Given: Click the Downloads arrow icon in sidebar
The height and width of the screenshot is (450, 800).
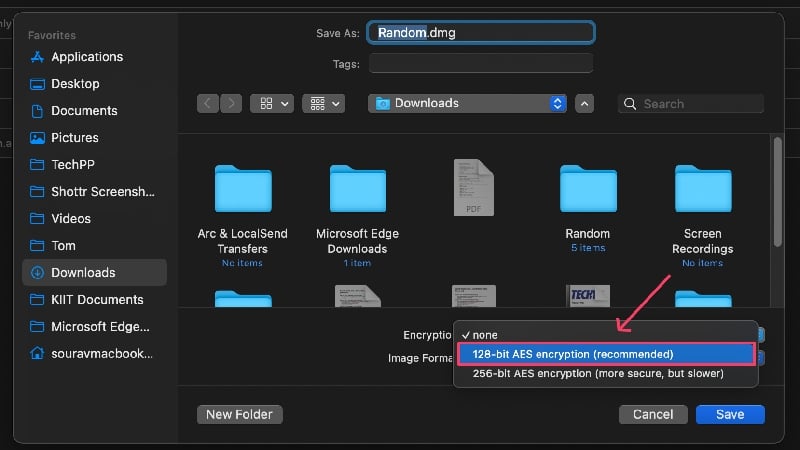Looking at the screenshot, I should click(x=37, y=273).
